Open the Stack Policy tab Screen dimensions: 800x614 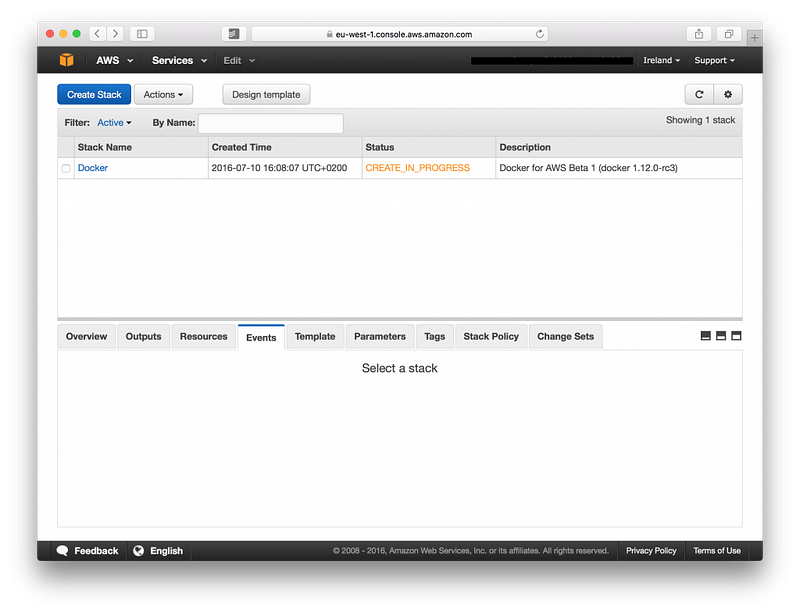[x=491, y=336]
